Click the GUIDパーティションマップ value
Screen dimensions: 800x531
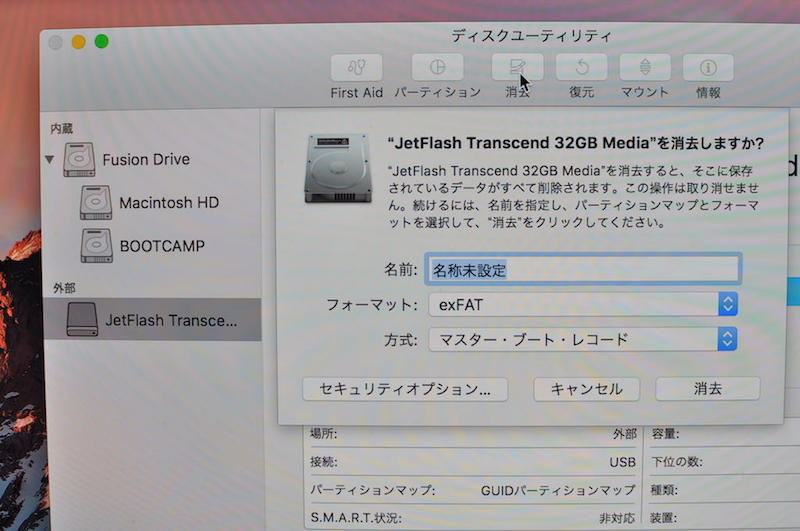point(558,491)
